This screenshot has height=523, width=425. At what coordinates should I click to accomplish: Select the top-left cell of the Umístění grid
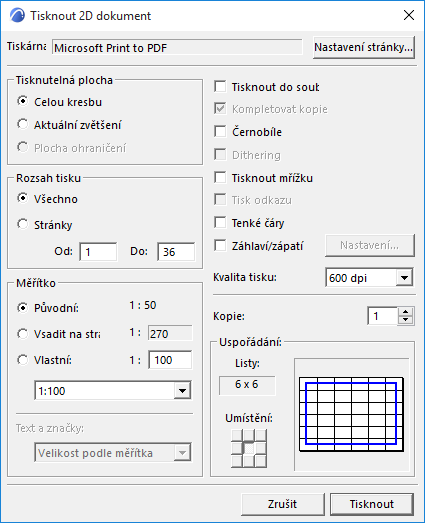point(237,435)
